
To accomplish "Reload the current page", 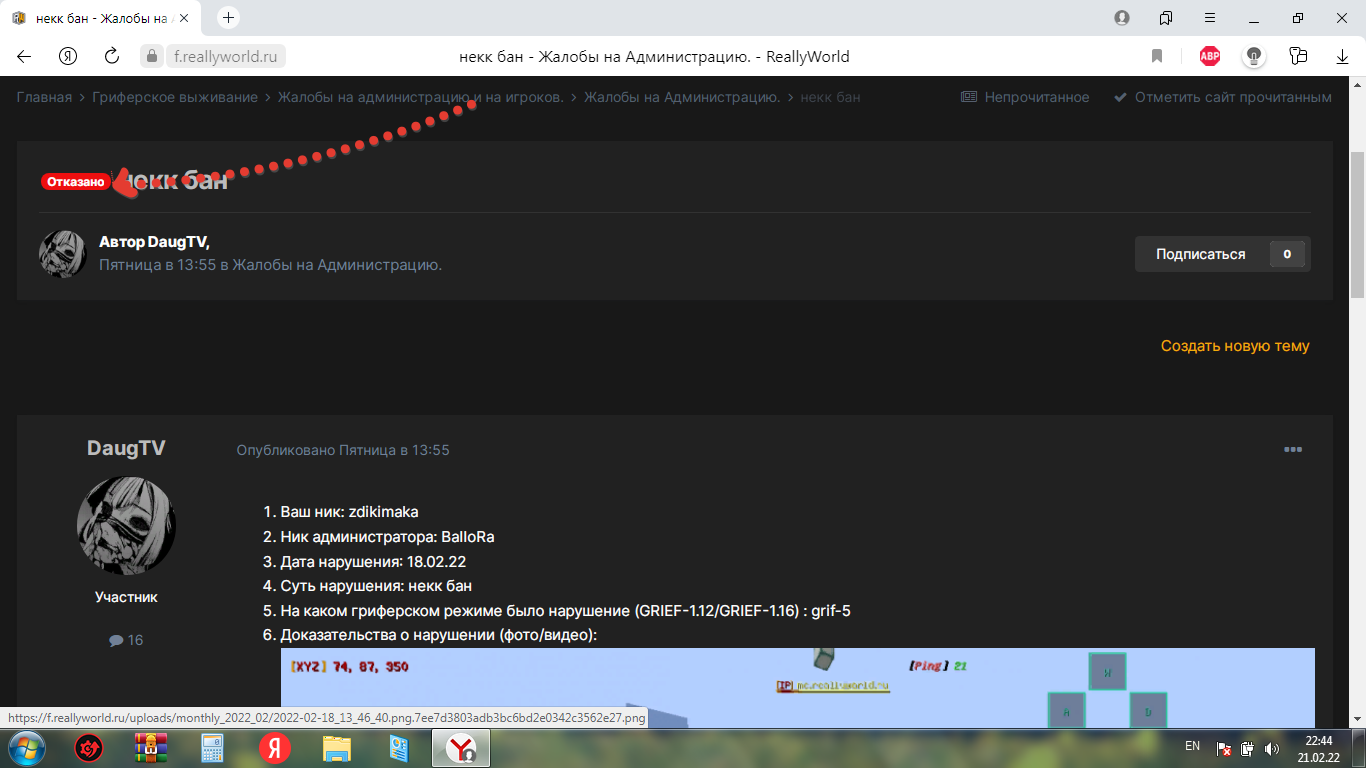I will click(112, 57).
